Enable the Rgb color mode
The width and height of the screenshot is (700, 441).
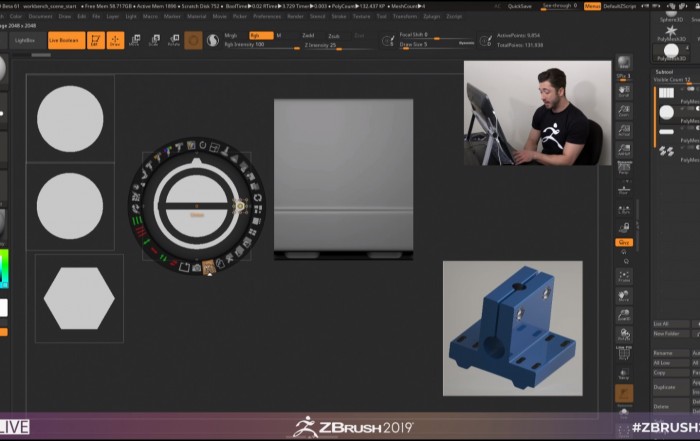pos(260,35)
